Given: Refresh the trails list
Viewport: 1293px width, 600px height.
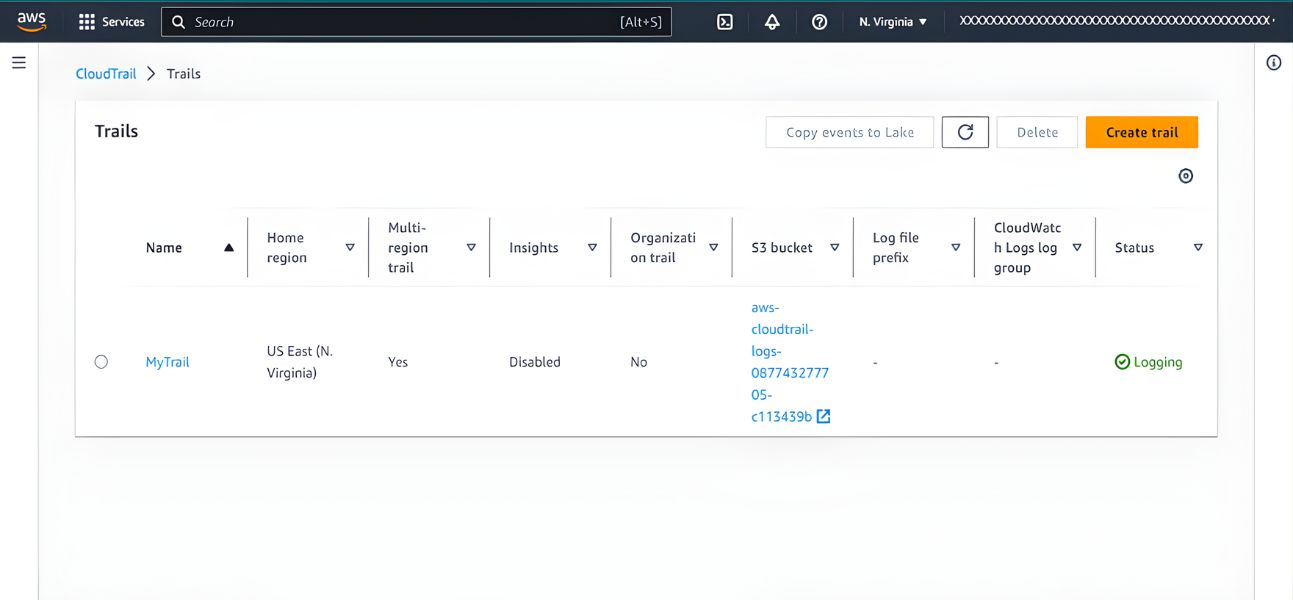Looking at the screenshot, I should pyautogui.click(x=964, y=131).
